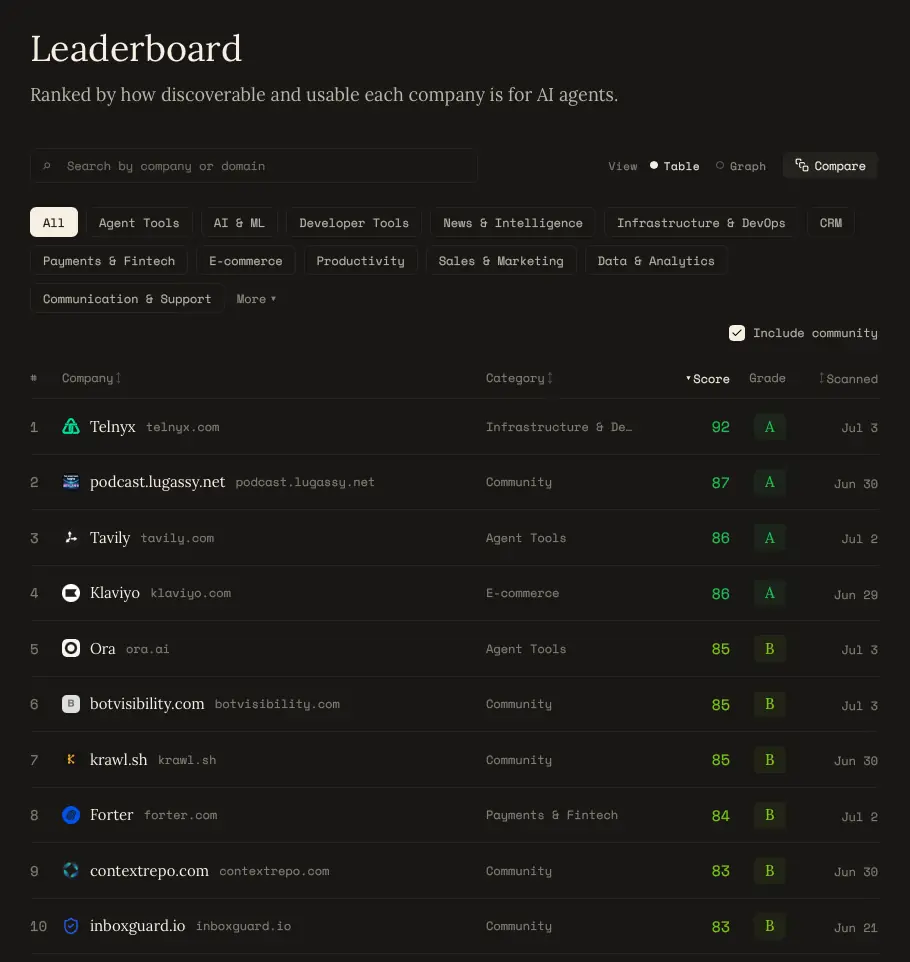Select the Table view radio option
Screen dimensions: 910x962
[675, 166]
